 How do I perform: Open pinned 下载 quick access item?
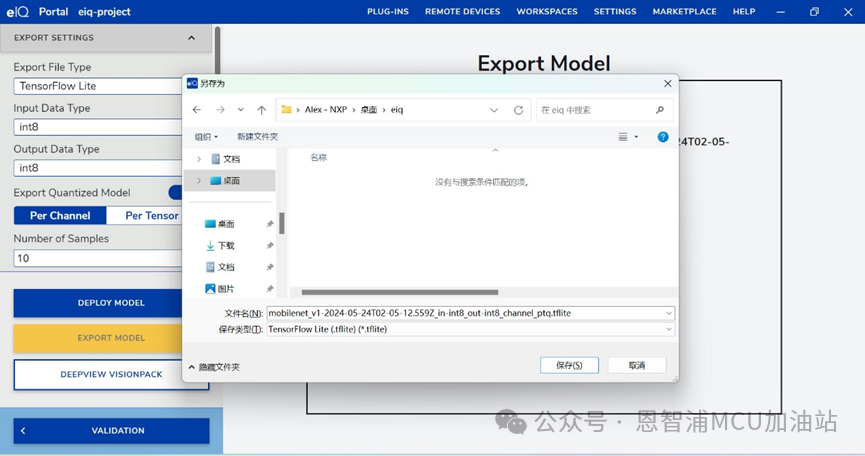[226, 245]
